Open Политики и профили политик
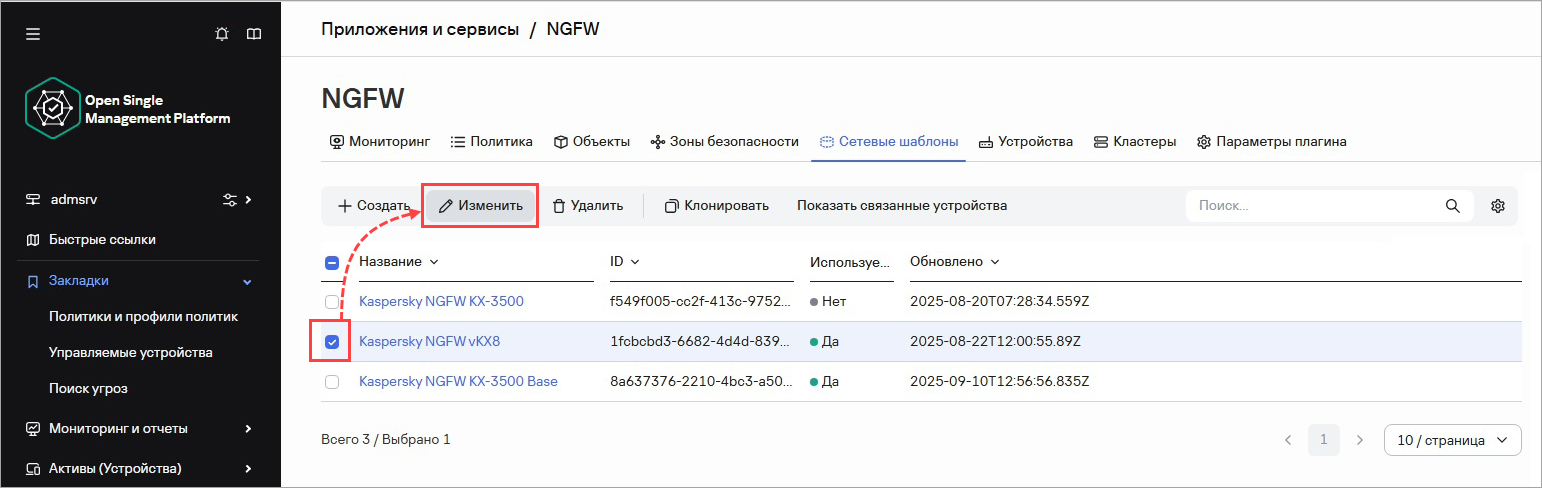Screen dimensions: 1542x488 tap(143, 317)
